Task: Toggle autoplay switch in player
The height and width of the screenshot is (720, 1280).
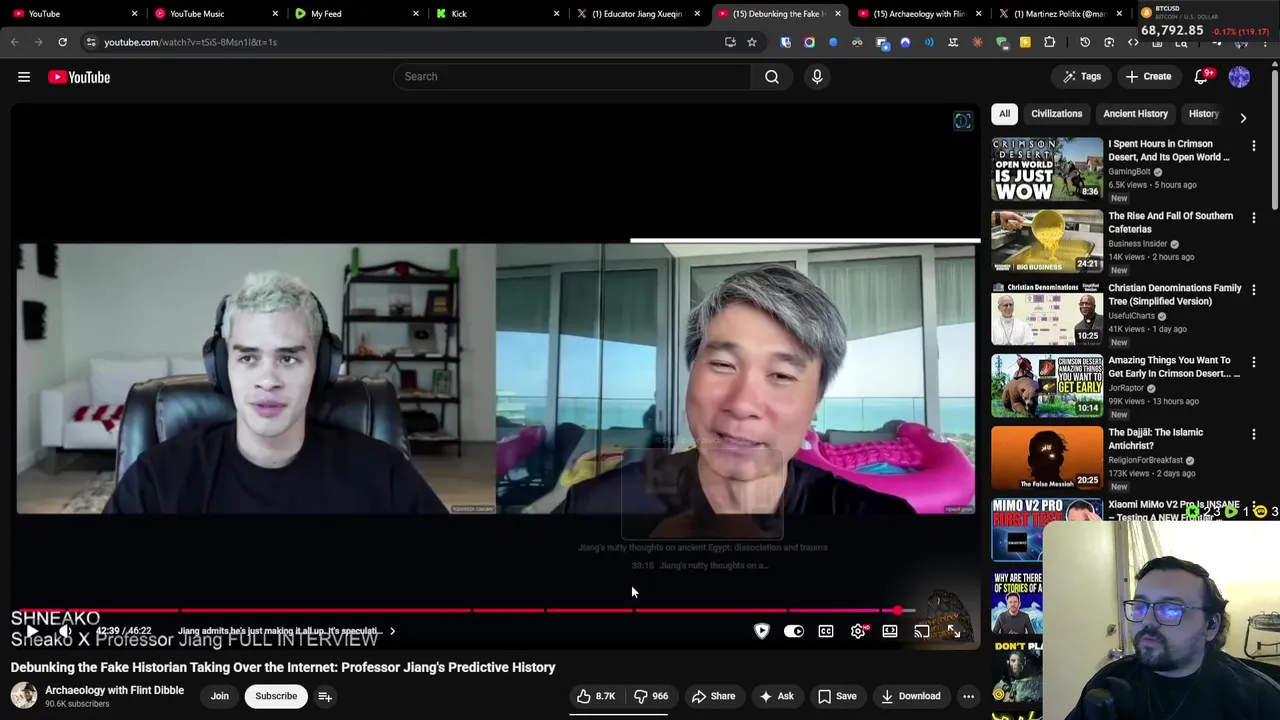Action: pyautogui.click(x=794, y=631)
